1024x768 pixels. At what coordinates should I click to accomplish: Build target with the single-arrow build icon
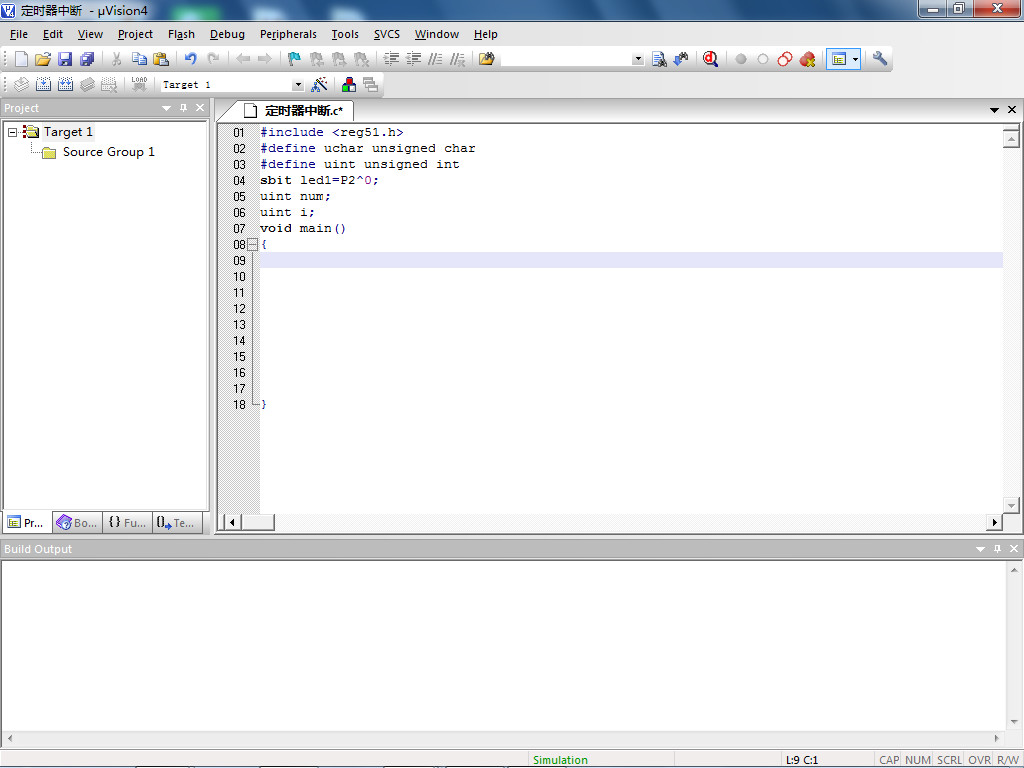pos(43,84)
